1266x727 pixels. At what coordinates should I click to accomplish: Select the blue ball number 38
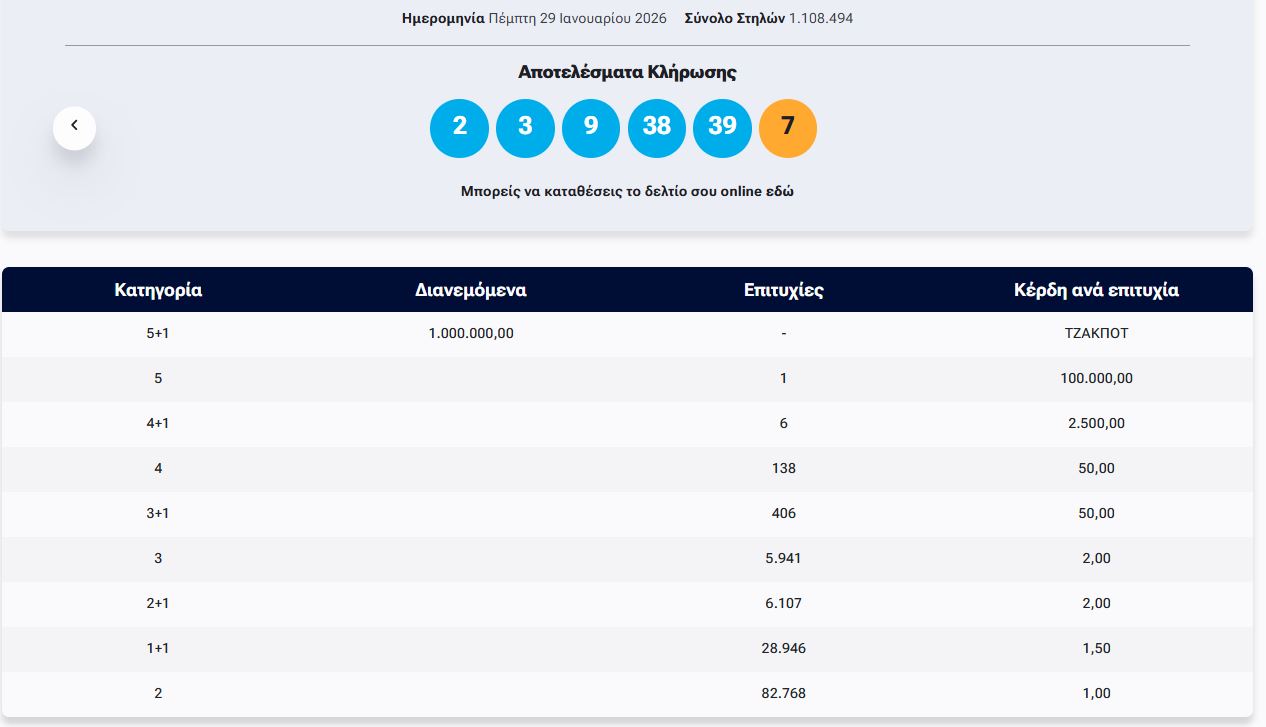click(657, 128)
